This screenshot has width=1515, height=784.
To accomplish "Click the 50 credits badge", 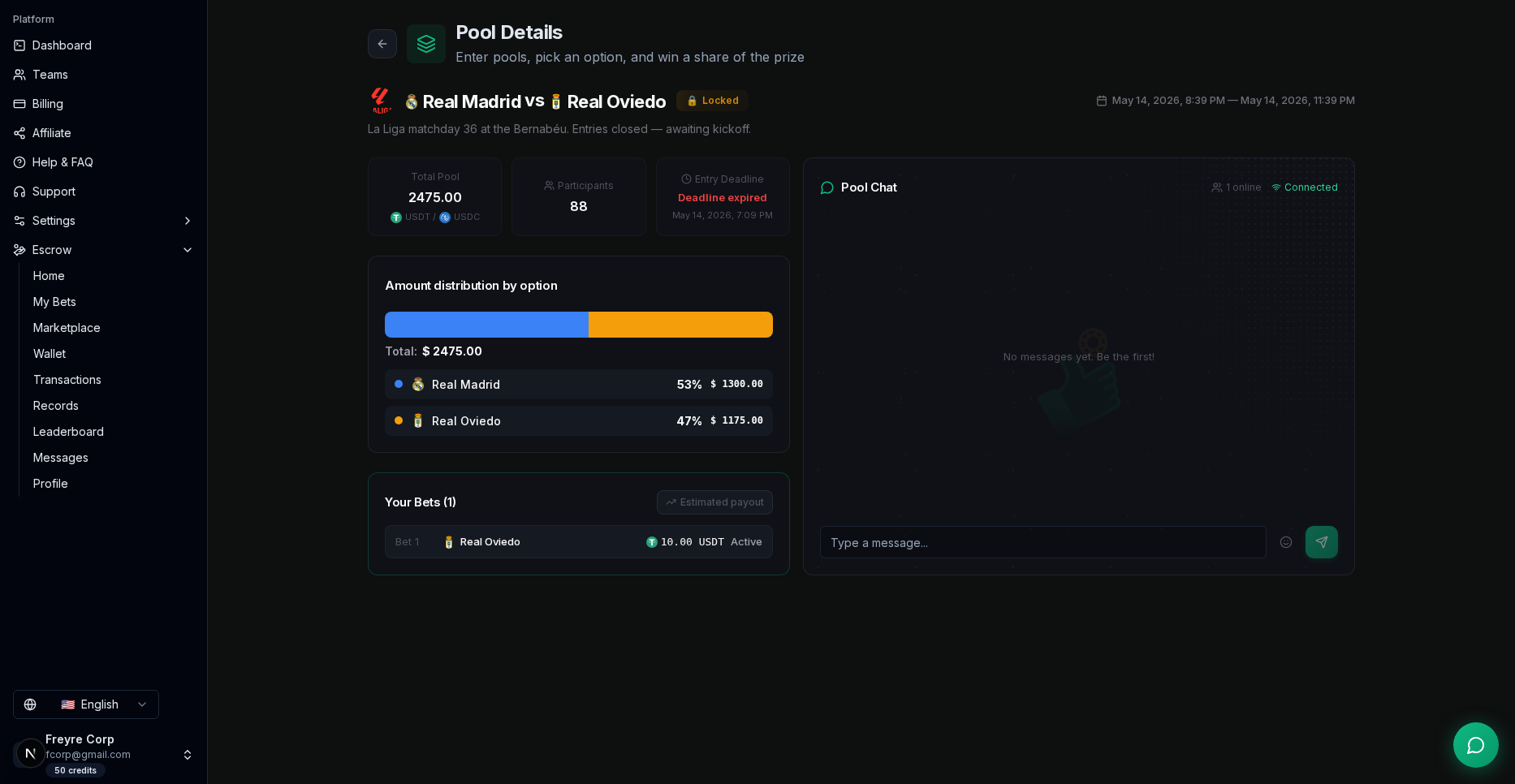I will [76, 771].
